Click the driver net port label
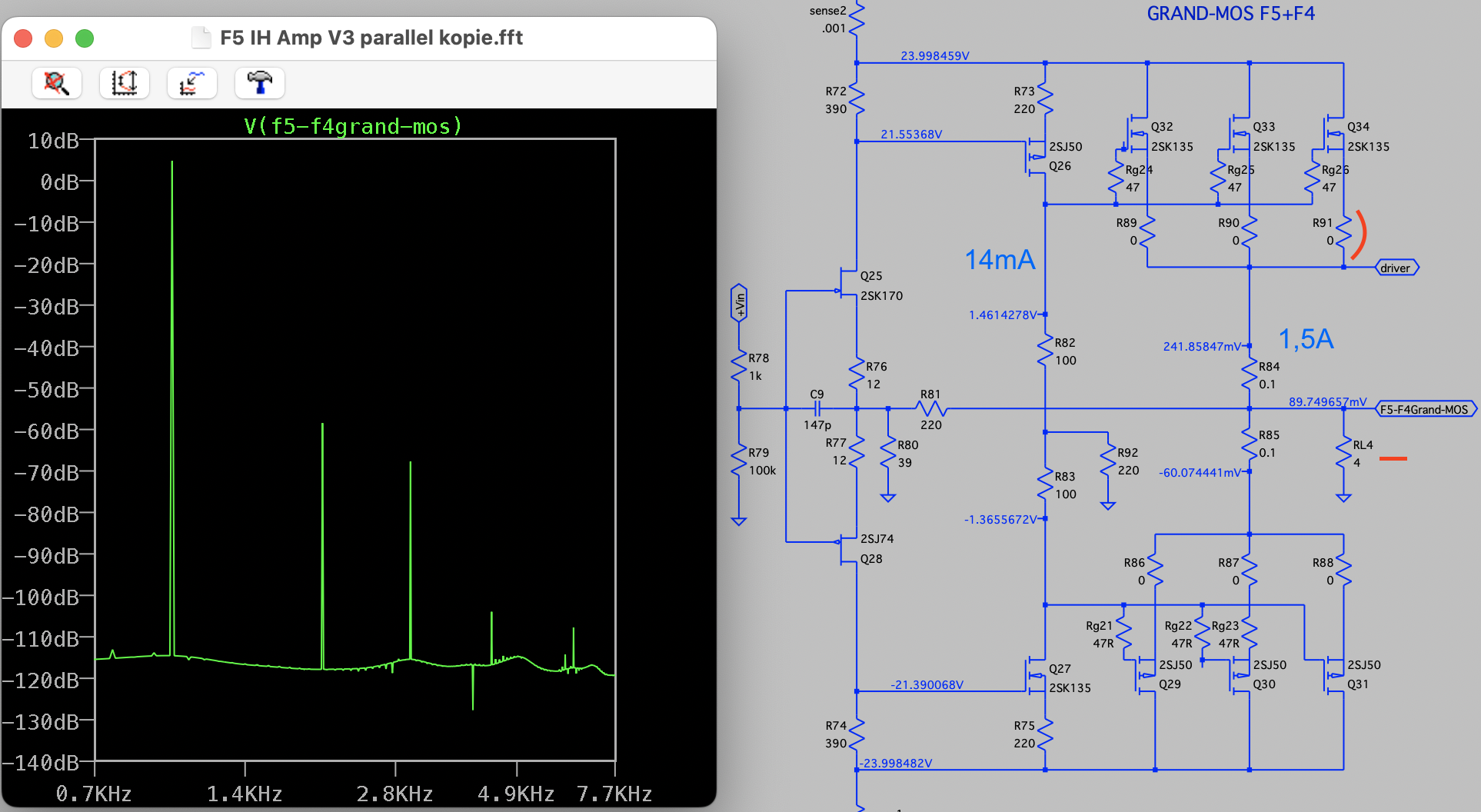 click(x=1396, y=268)
